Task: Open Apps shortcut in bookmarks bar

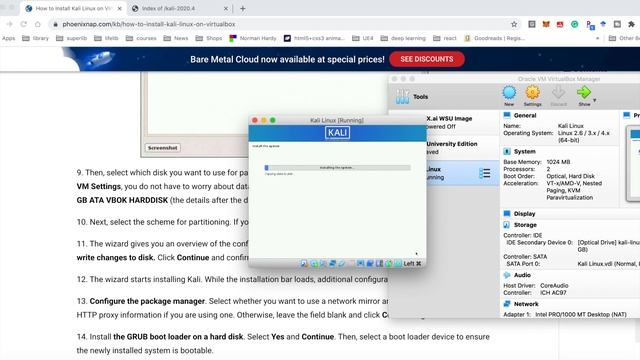Action: point(8,38)
